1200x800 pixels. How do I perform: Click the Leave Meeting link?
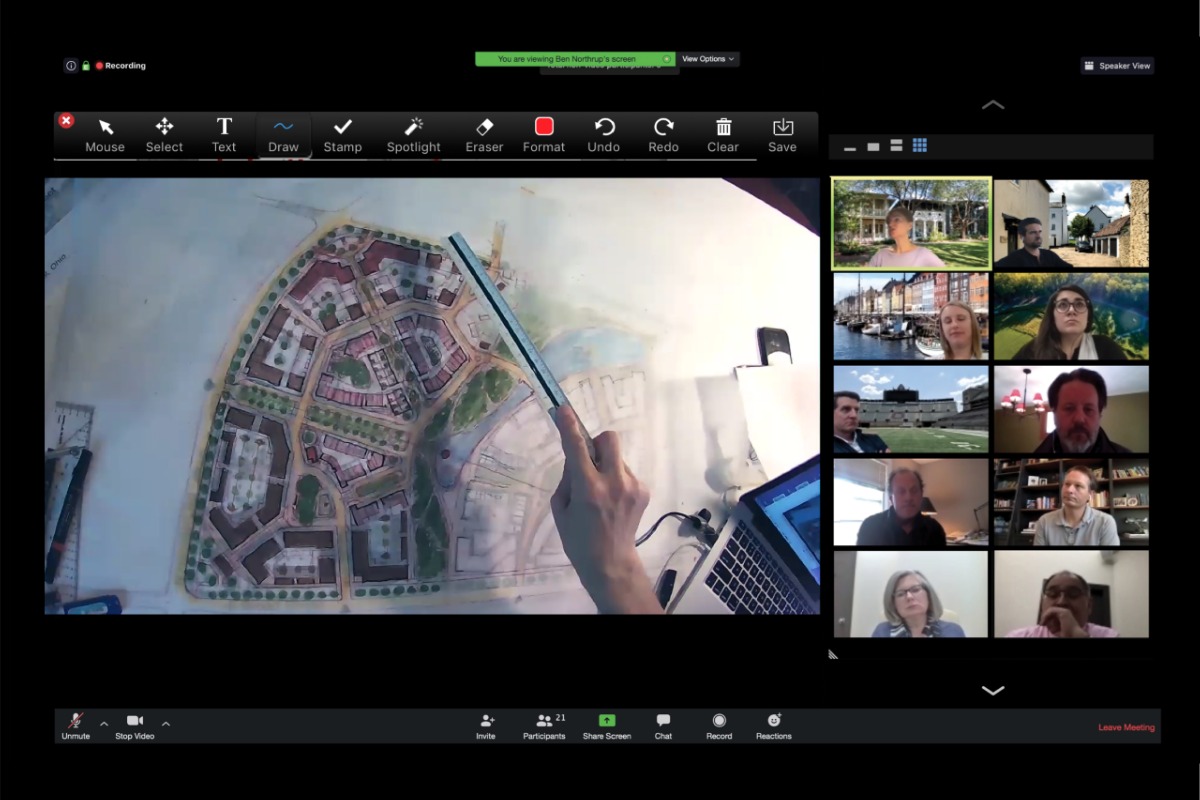pyautogui.click(x=1126, y=727)
